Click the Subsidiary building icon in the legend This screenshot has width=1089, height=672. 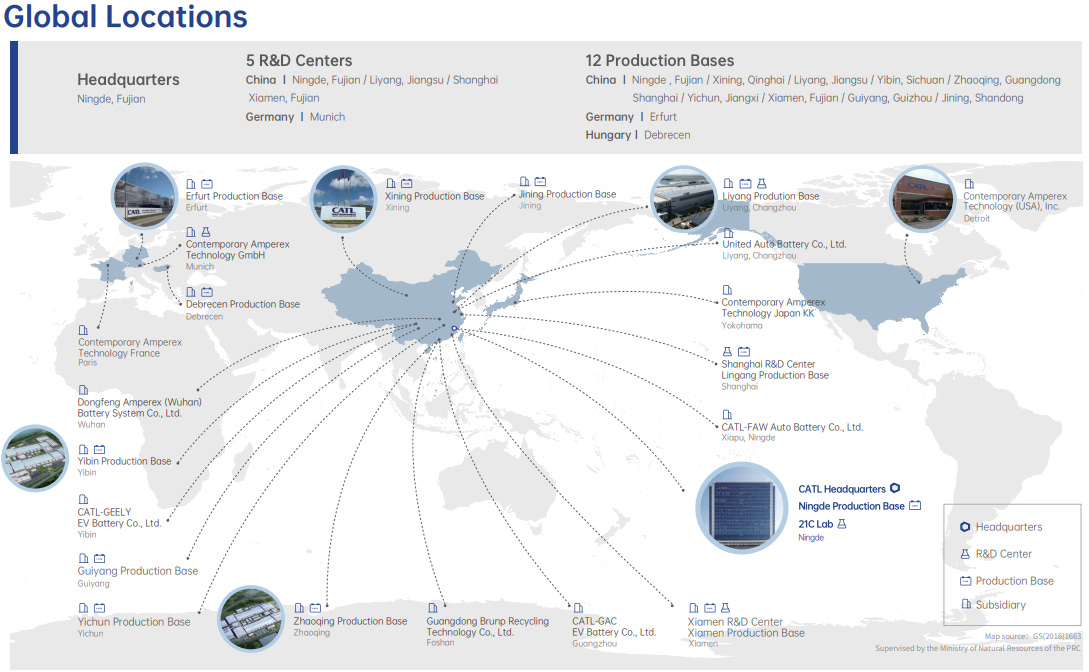[x=966, y=604]
